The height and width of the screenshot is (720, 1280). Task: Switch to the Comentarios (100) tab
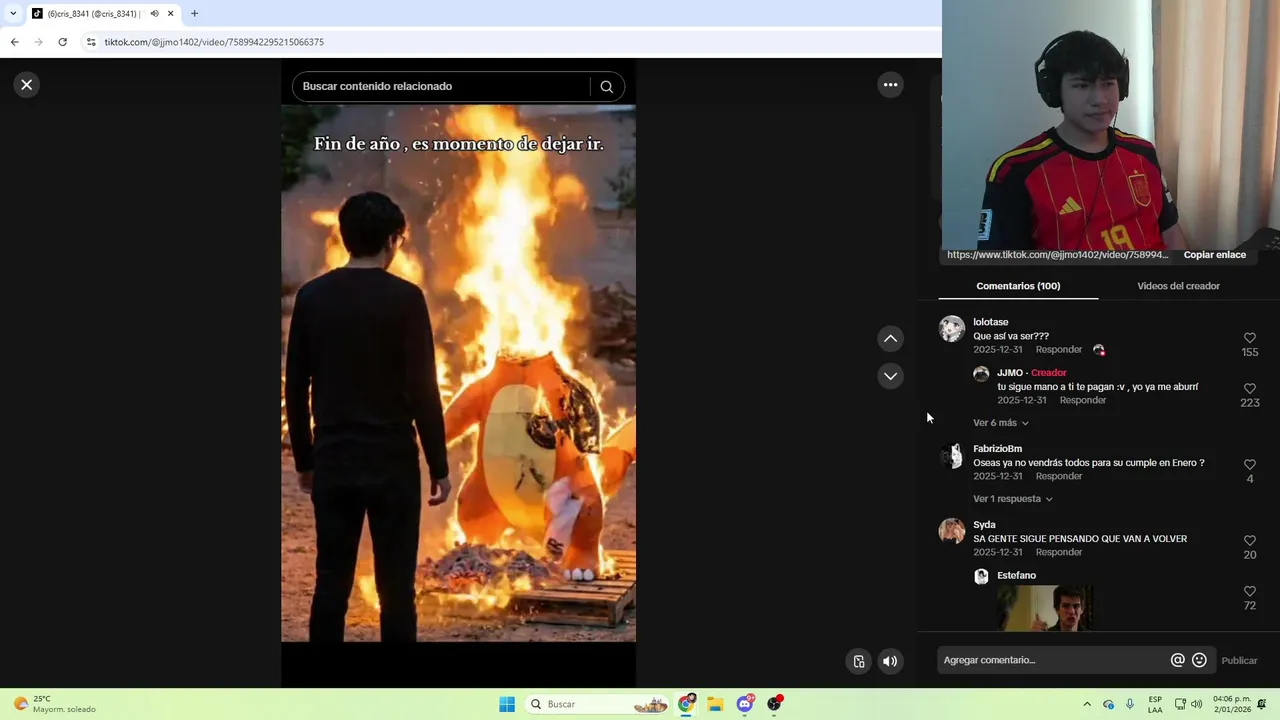click(x=1018, y=286)
